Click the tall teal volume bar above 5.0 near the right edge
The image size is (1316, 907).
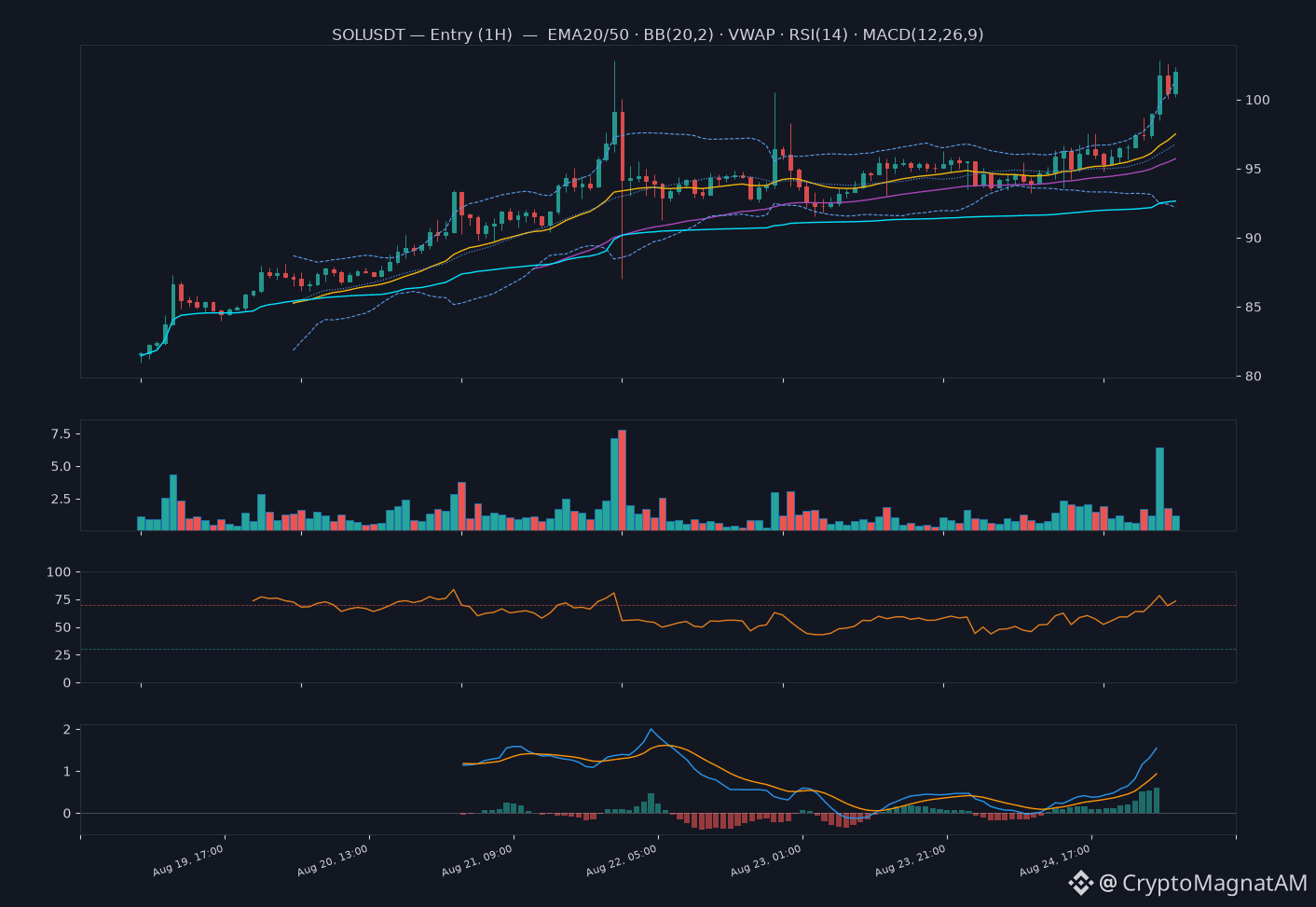point(1159,489)
